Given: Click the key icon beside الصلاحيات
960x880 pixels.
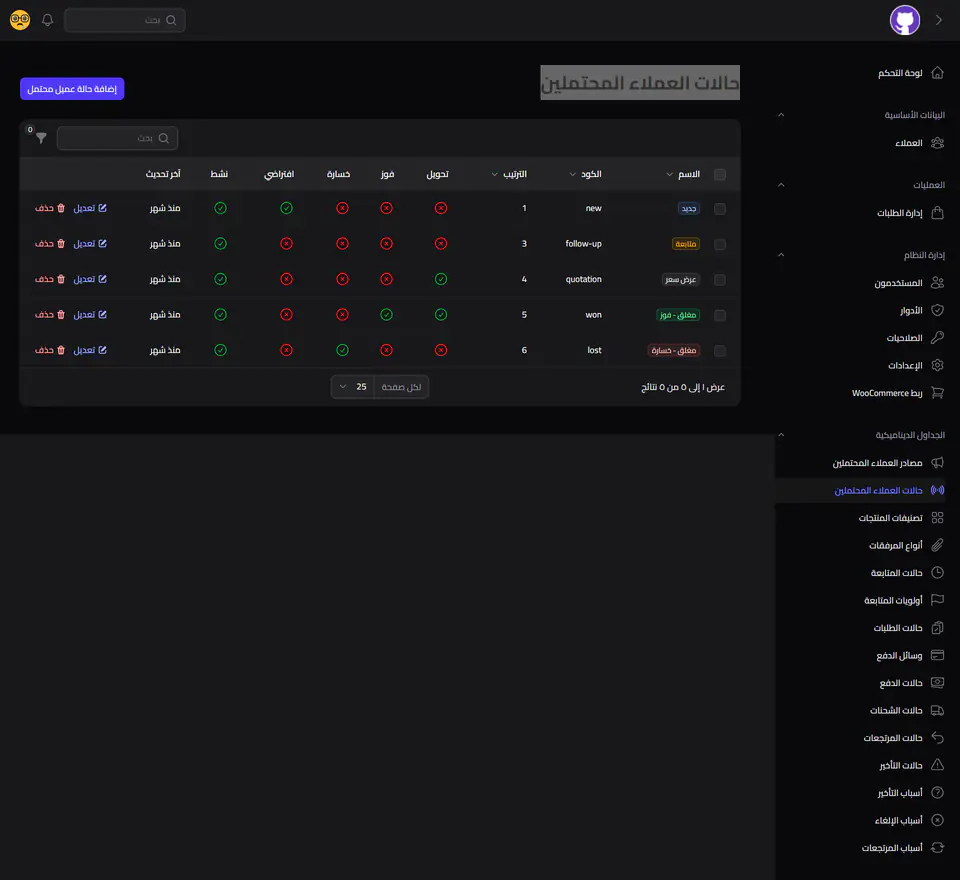Looking at the screenshot, I should pyautogui.click(x=937, y=337).
